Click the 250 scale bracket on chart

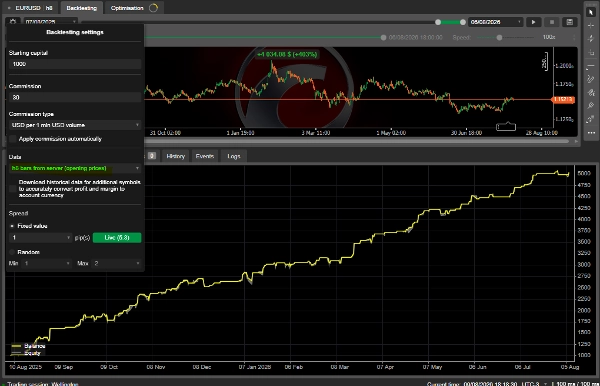[545, 61]
